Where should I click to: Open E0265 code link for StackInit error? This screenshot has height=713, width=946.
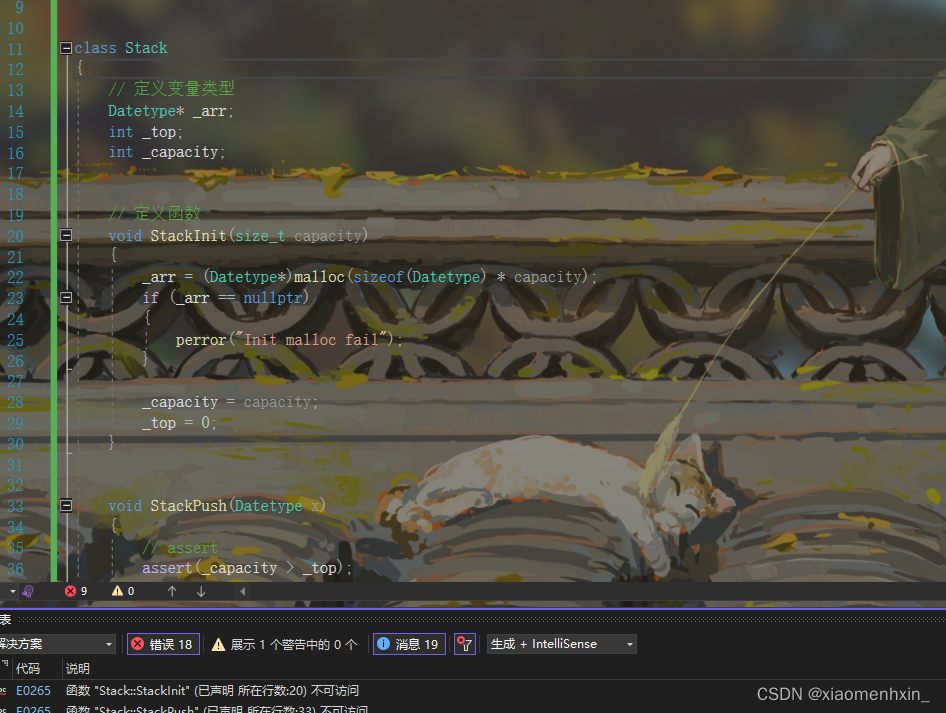coord(33,691)
